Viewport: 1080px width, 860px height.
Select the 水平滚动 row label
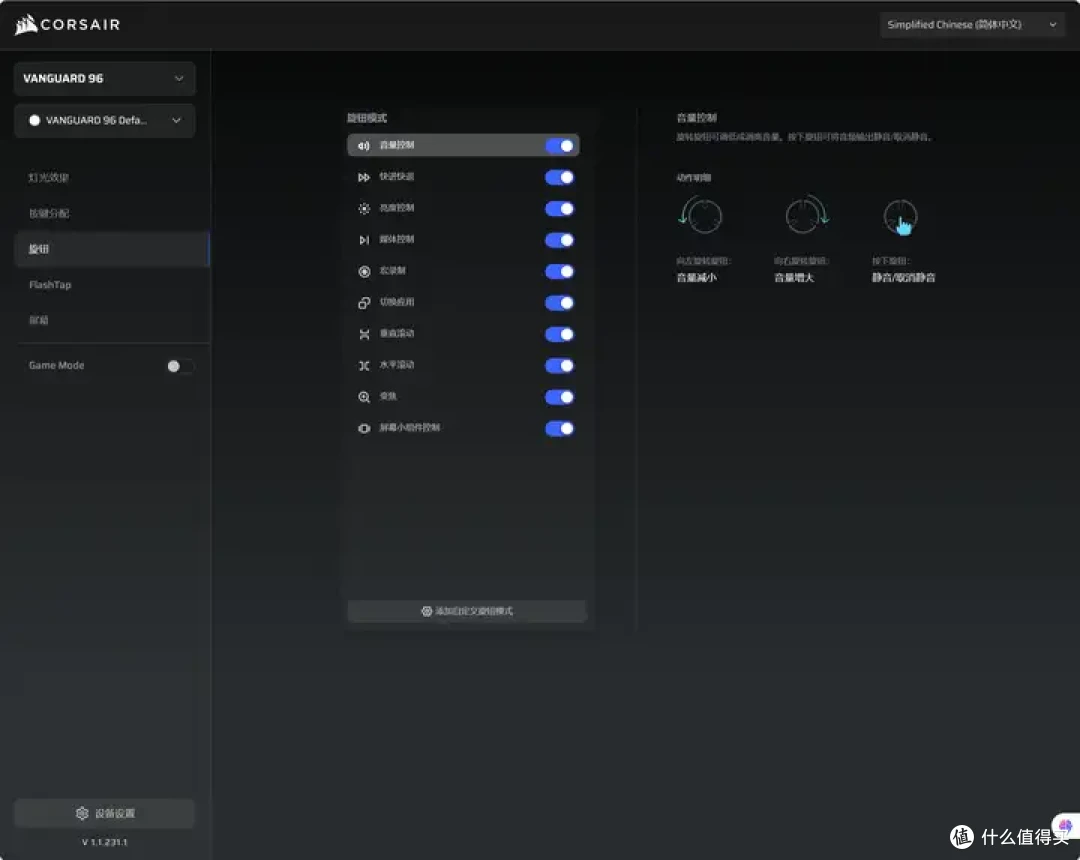click(x=397, y=365)
